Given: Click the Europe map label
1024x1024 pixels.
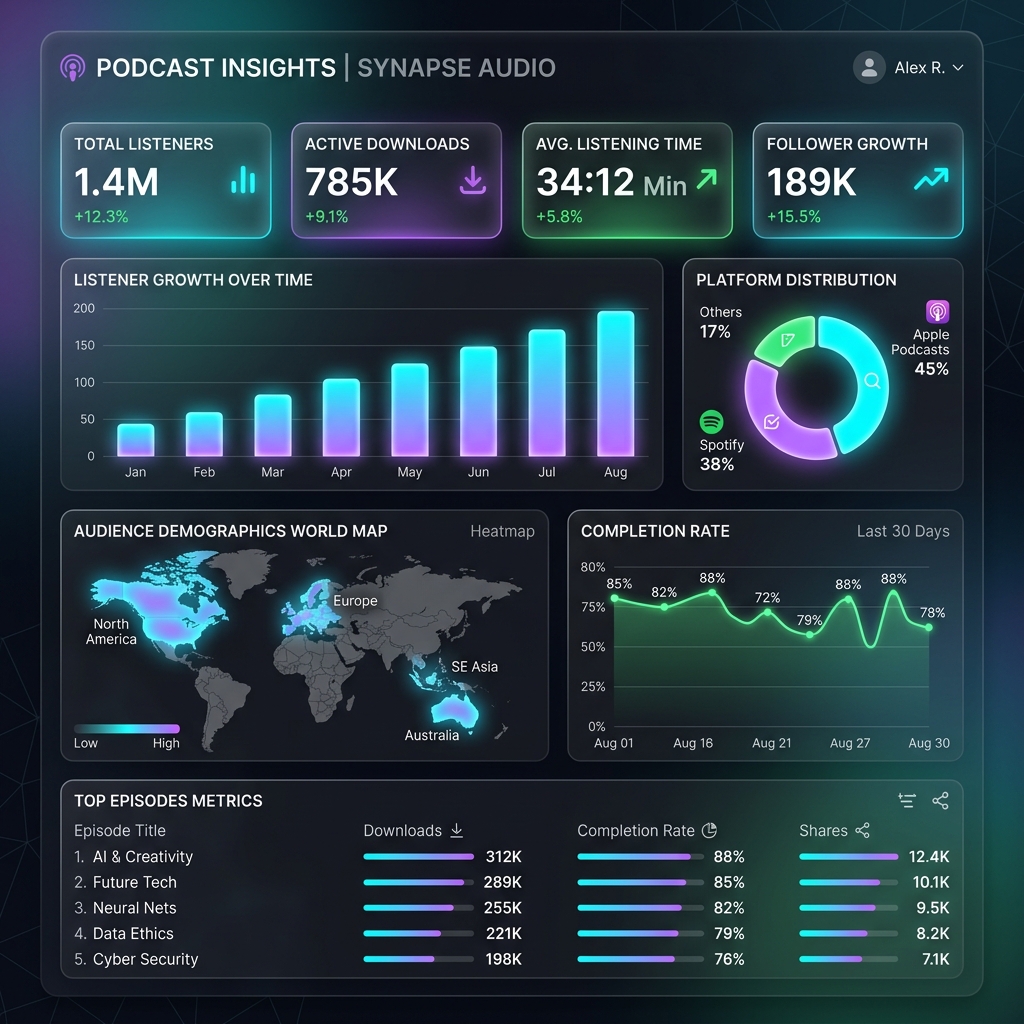Looking at the screenshot, I should click(355, 601).
